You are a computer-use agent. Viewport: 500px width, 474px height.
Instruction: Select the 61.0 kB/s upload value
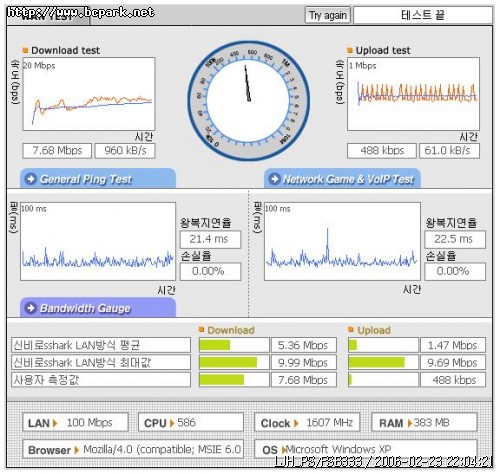click(x=449, y=151)
